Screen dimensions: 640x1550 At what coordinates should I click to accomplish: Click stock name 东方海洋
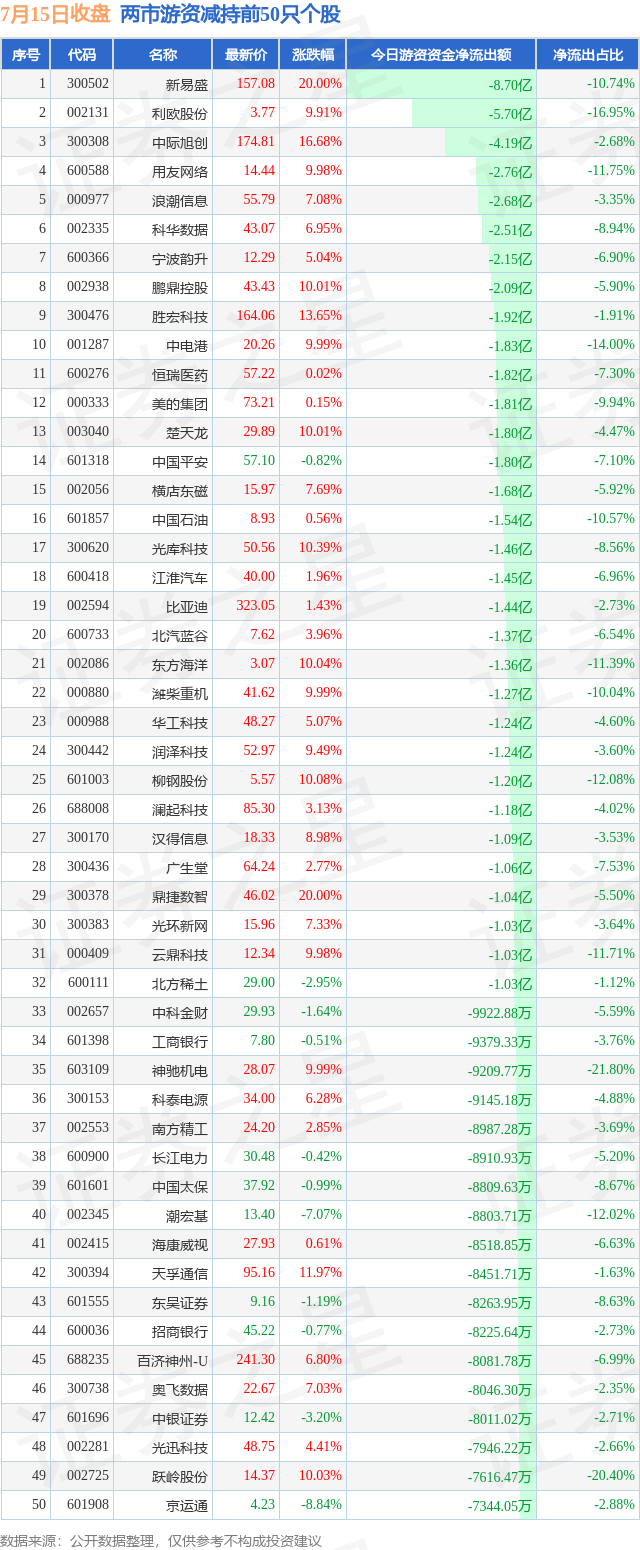click(180, 664)
